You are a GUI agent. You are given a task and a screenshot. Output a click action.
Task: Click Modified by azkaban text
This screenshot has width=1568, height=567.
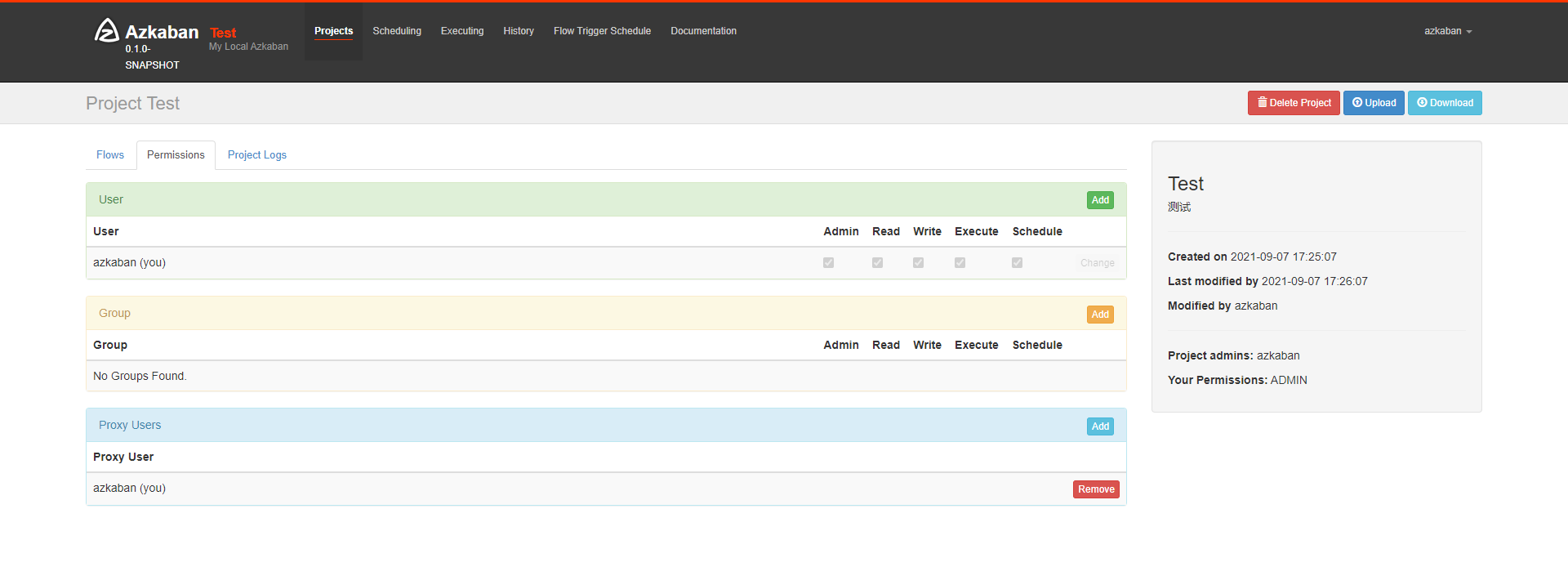[1223, 306]
